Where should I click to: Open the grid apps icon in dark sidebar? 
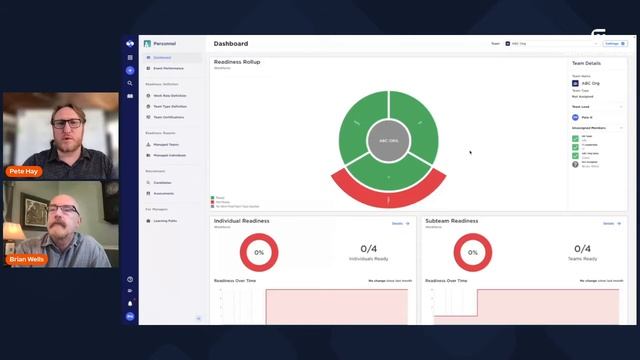pos(130,58)
